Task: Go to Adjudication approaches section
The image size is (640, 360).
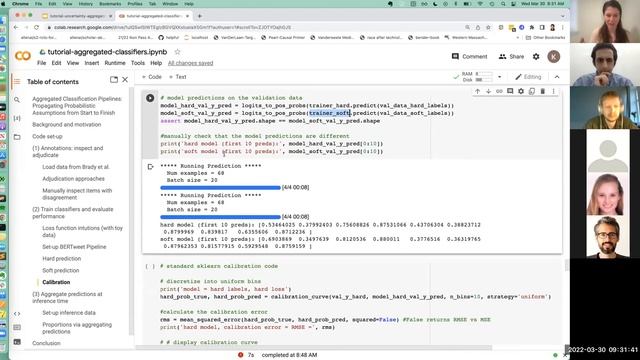Action: 73,179
